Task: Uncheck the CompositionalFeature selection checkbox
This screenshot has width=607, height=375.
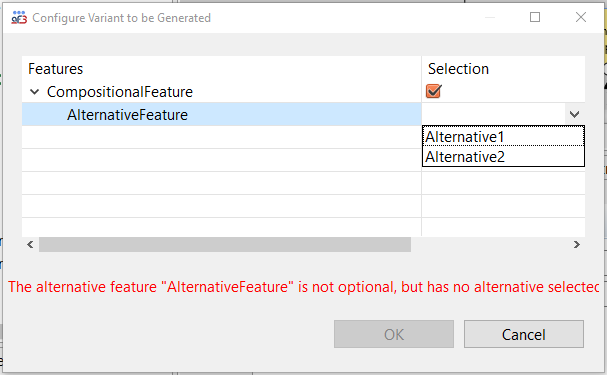Action: tap(433, 91)
